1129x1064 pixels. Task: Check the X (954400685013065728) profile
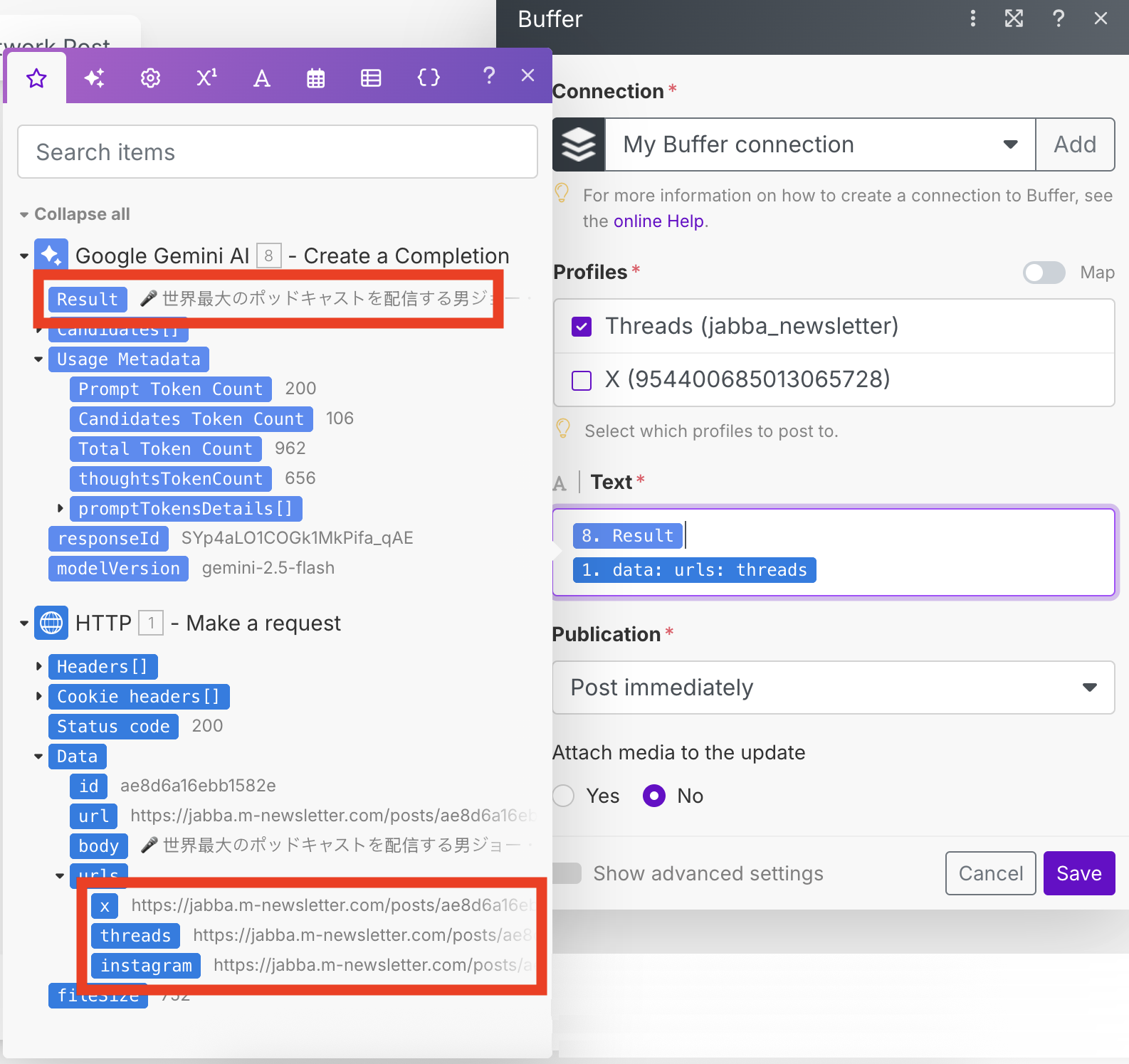(582, 381)
